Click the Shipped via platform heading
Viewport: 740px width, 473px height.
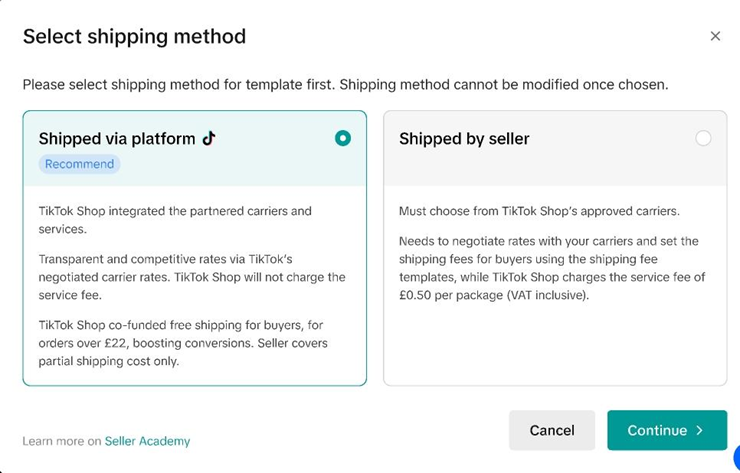(x=117, y=139)
